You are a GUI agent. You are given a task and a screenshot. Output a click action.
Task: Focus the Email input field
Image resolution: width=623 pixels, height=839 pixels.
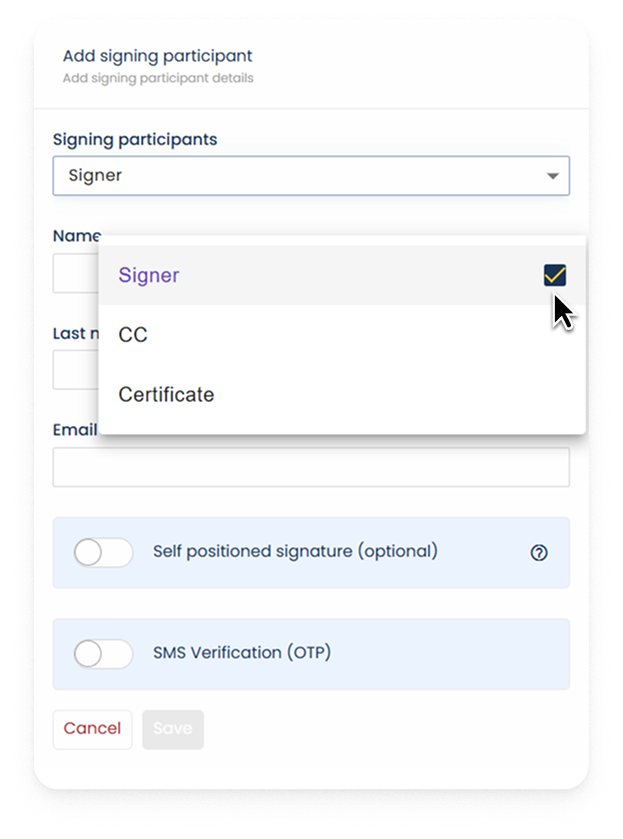311,467
